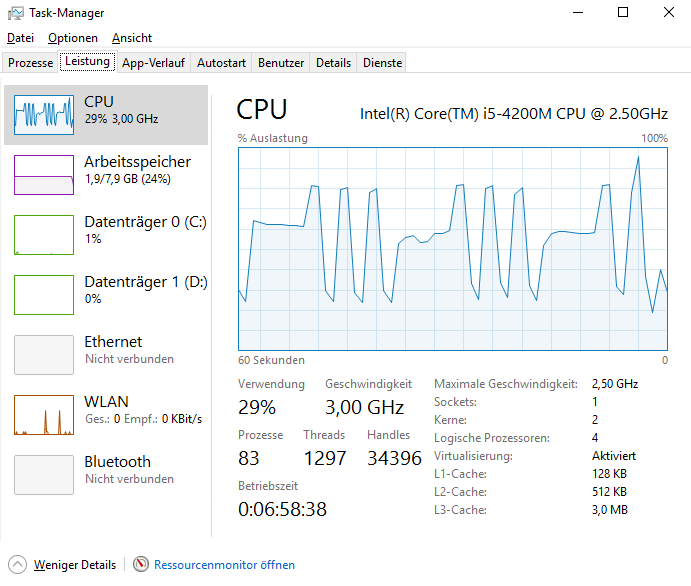Select the Bluetooth graph icon
691x586 pixels.
tap(44, 475)
